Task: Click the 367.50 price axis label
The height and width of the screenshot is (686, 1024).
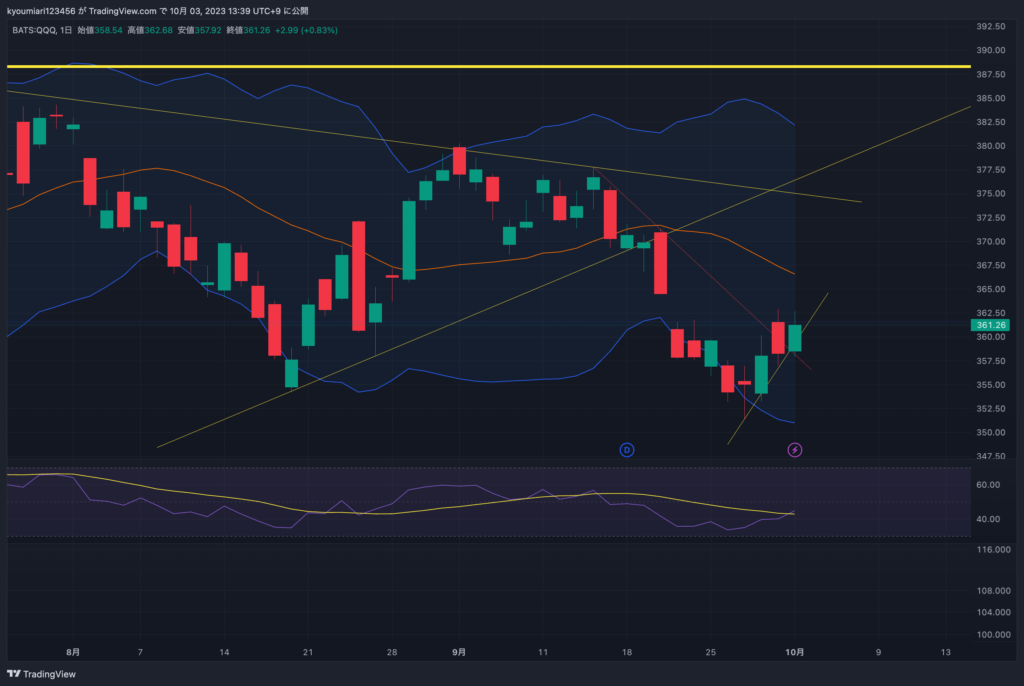Action: 991,265
